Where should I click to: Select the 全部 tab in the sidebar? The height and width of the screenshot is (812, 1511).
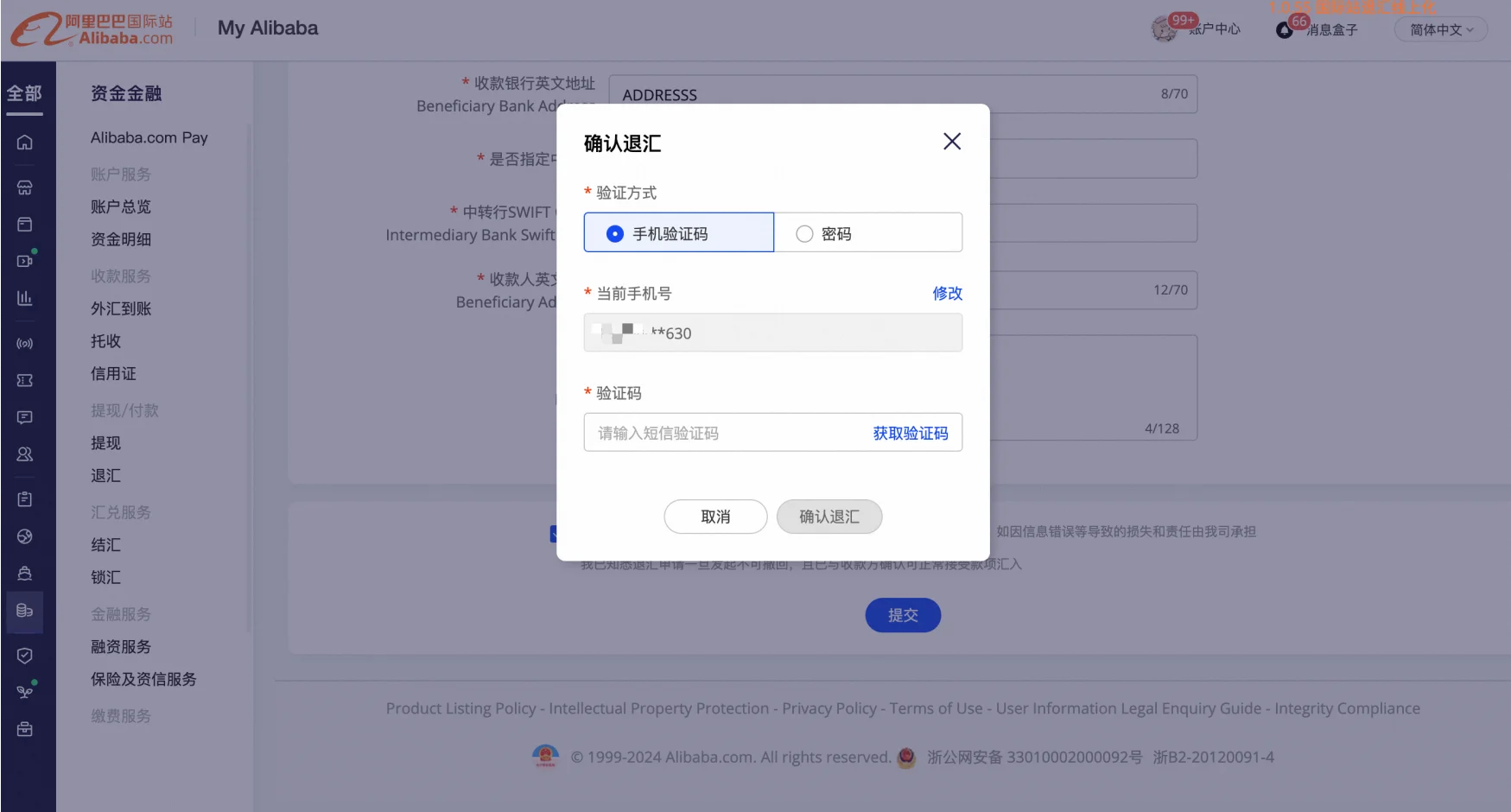point(24,93)
